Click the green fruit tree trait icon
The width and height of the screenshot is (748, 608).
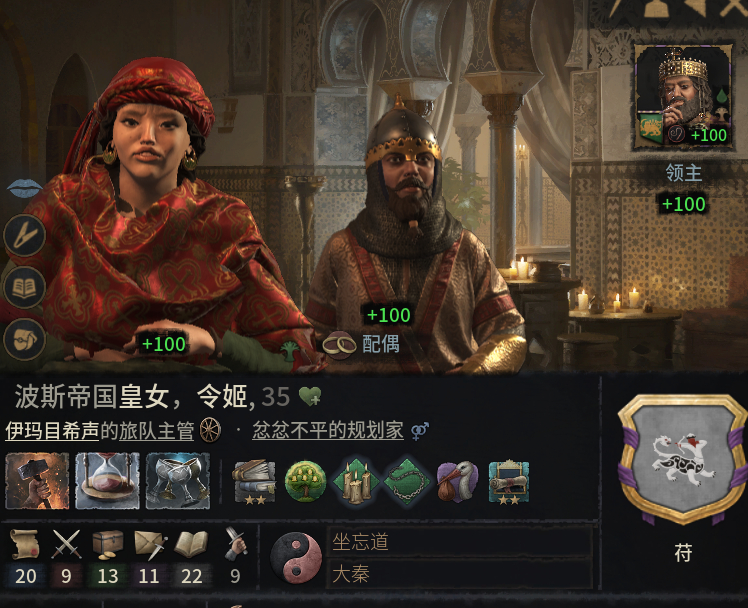tap(305, 481)
